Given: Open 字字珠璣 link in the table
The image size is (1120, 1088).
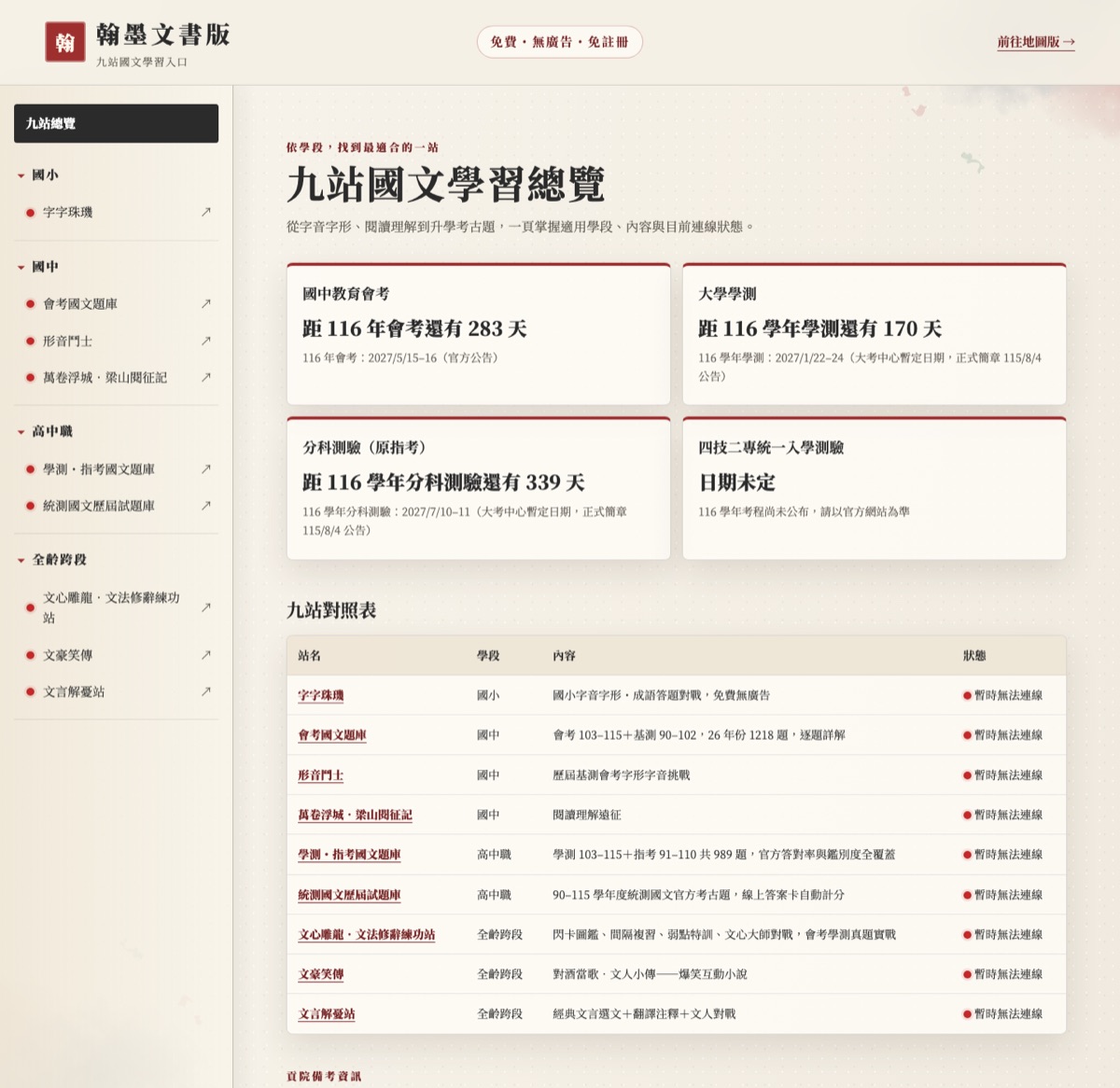Looking at the screenshot, I should click(x=321, y=695).
